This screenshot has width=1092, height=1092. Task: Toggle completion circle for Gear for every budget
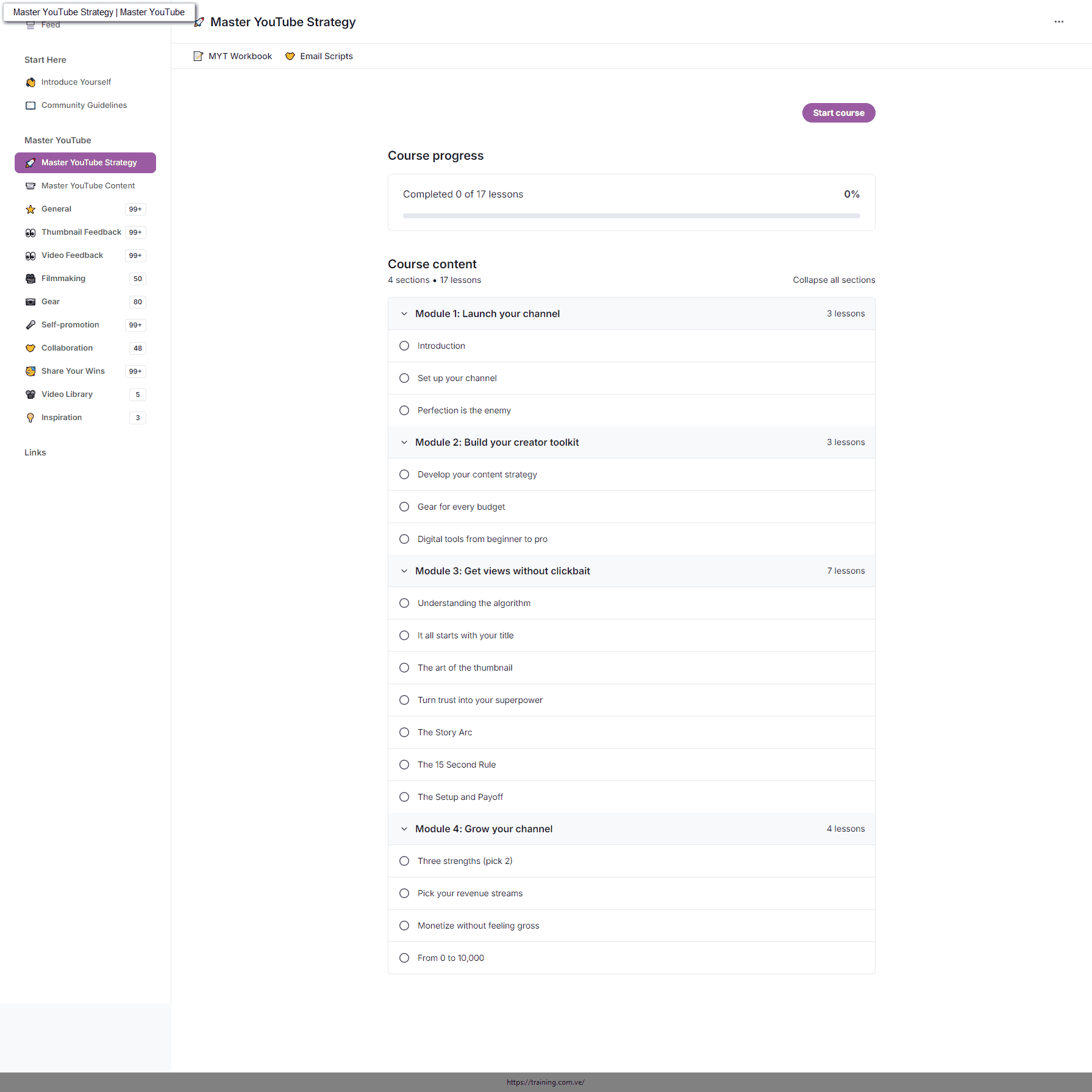click(404, 507)
